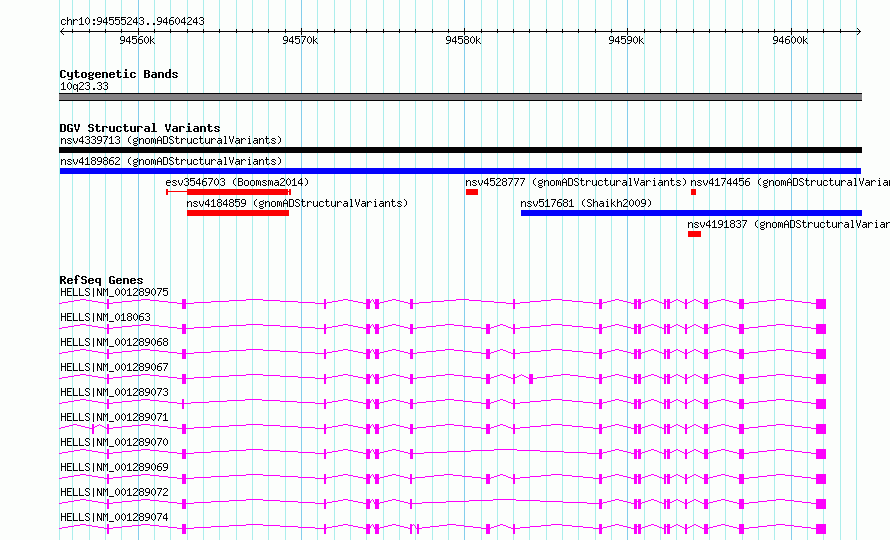Click the last exon block of NM_001289075

(x=821, y=304)
